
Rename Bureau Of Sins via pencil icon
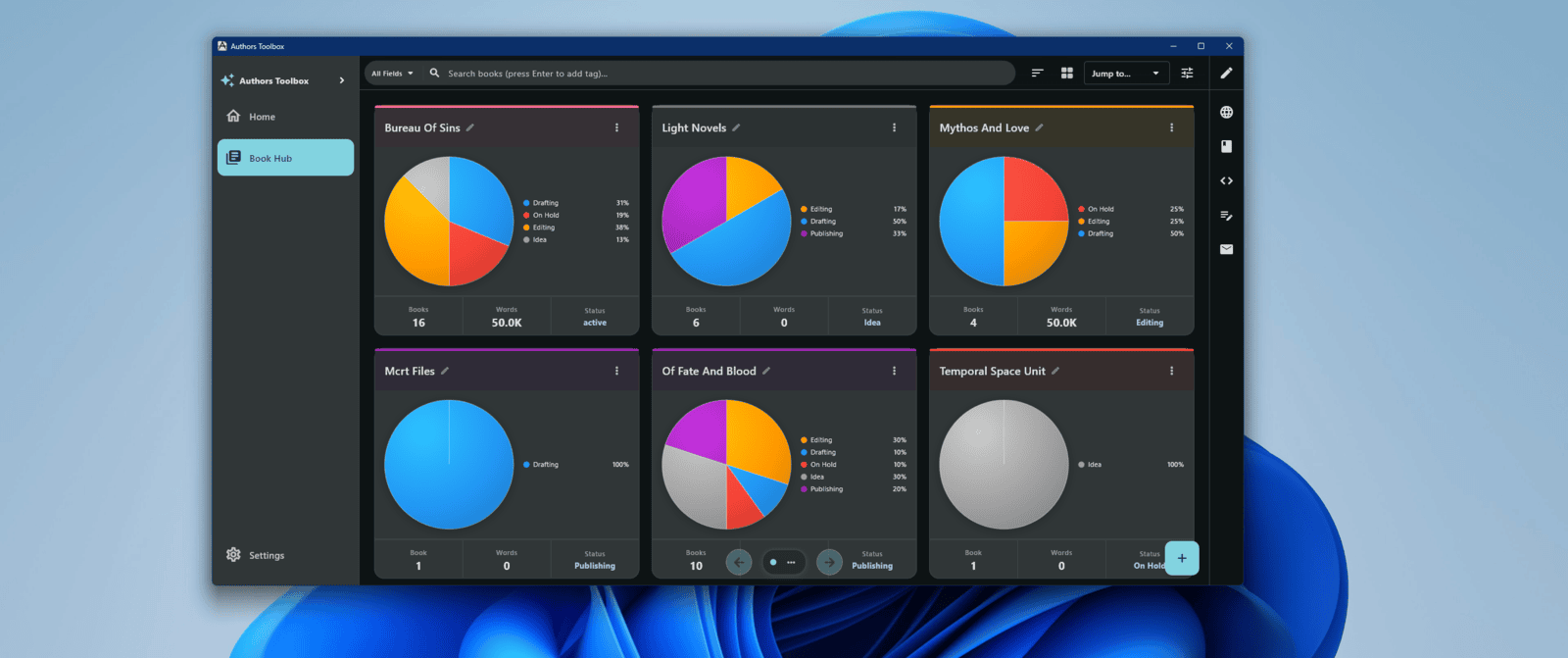point(470,127)
